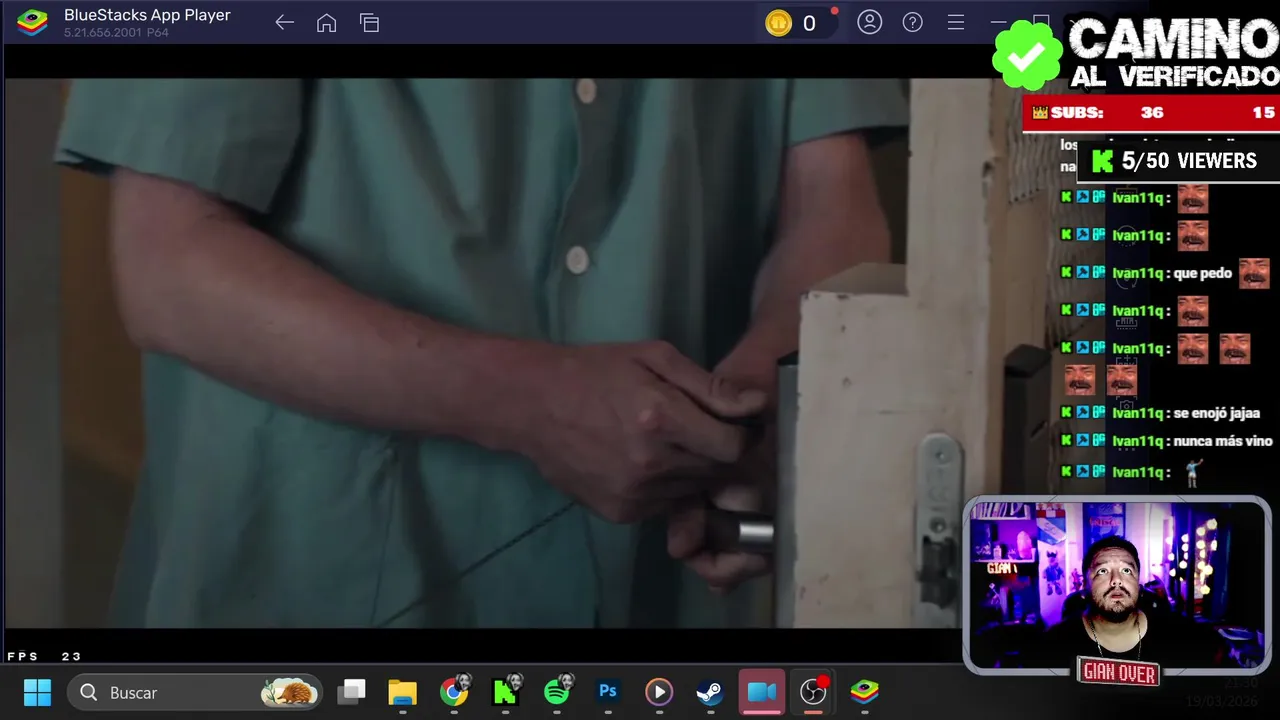This screenshot has height=720, width=1280.
Task: Click the chat message "que pedo"
Action: pos(1201,273)
